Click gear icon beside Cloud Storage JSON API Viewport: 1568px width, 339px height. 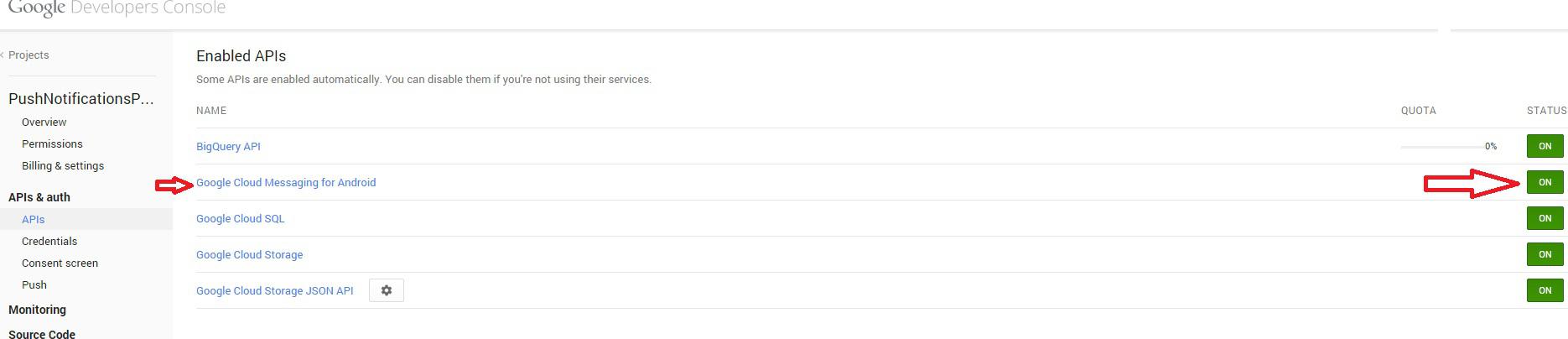click(x=387, y=290)
